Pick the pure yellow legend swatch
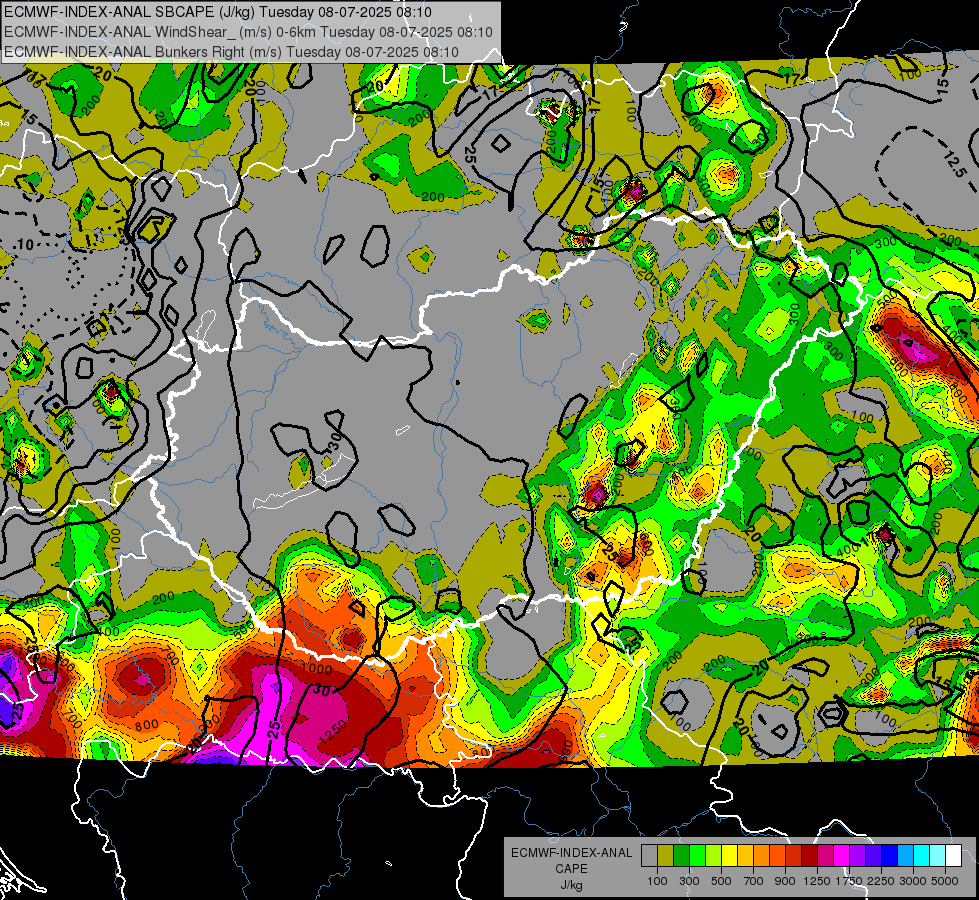 click(x=729, y=855)
